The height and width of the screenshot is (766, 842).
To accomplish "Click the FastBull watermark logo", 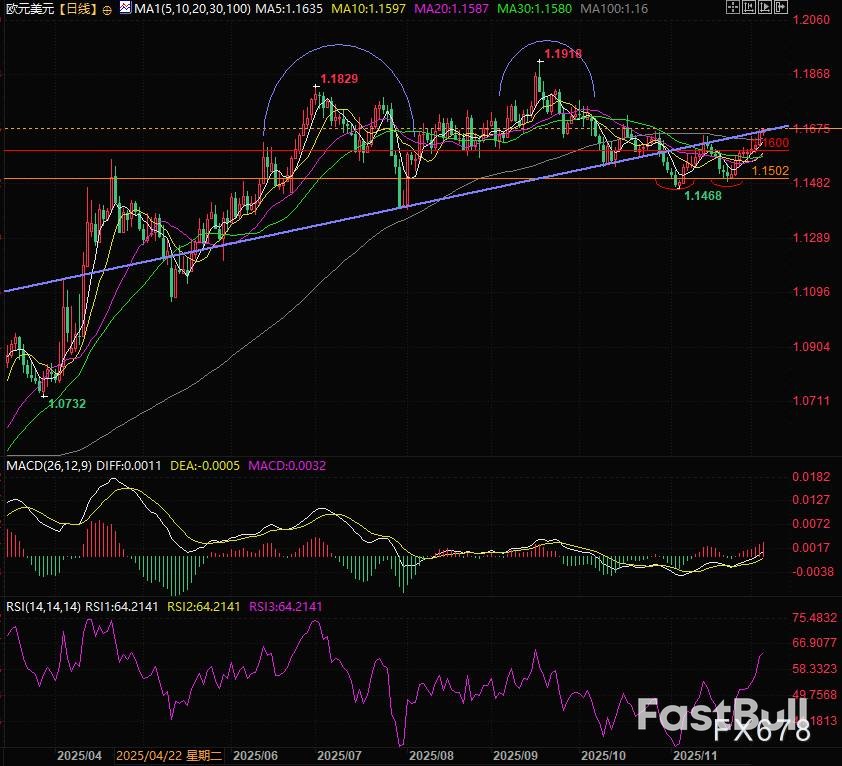I will pyautogui.click(x=723, y=718).
